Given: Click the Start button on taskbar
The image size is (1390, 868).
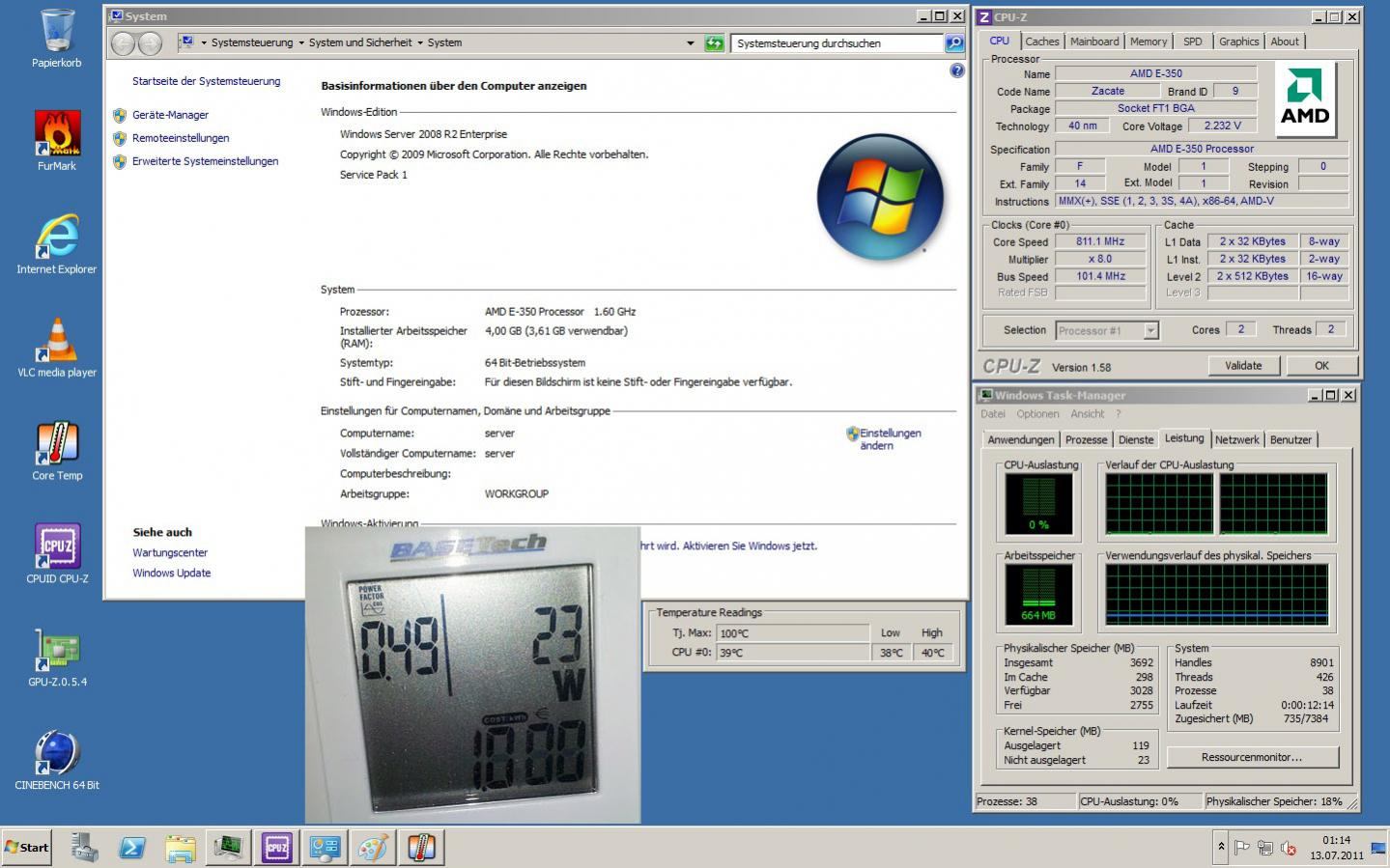Looking at the screenshot, I should point(26,848).
